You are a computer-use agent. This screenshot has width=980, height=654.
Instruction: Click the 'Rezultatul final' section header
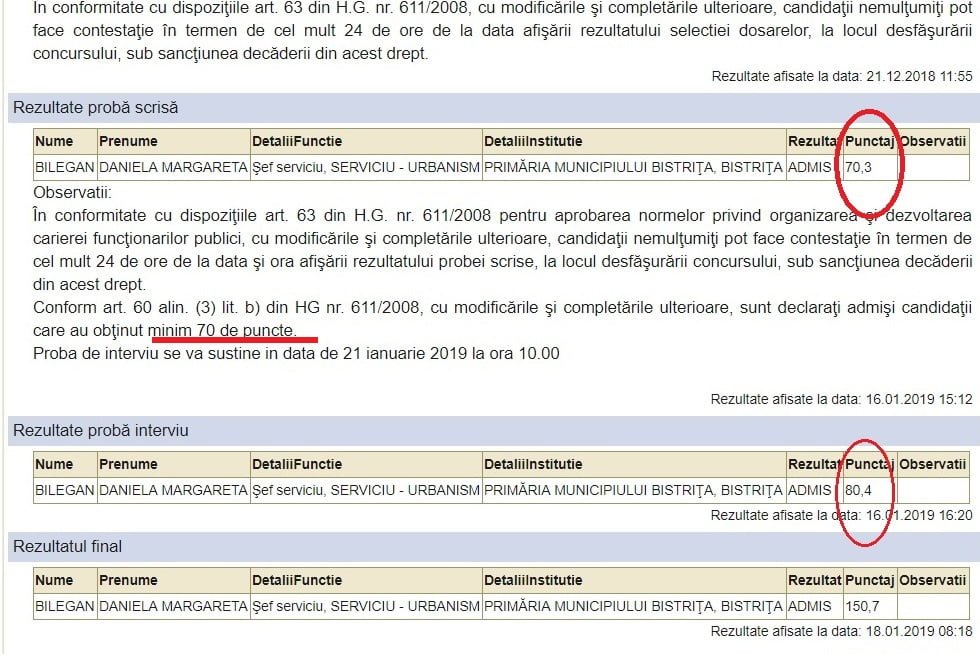[x=67, y=546]
